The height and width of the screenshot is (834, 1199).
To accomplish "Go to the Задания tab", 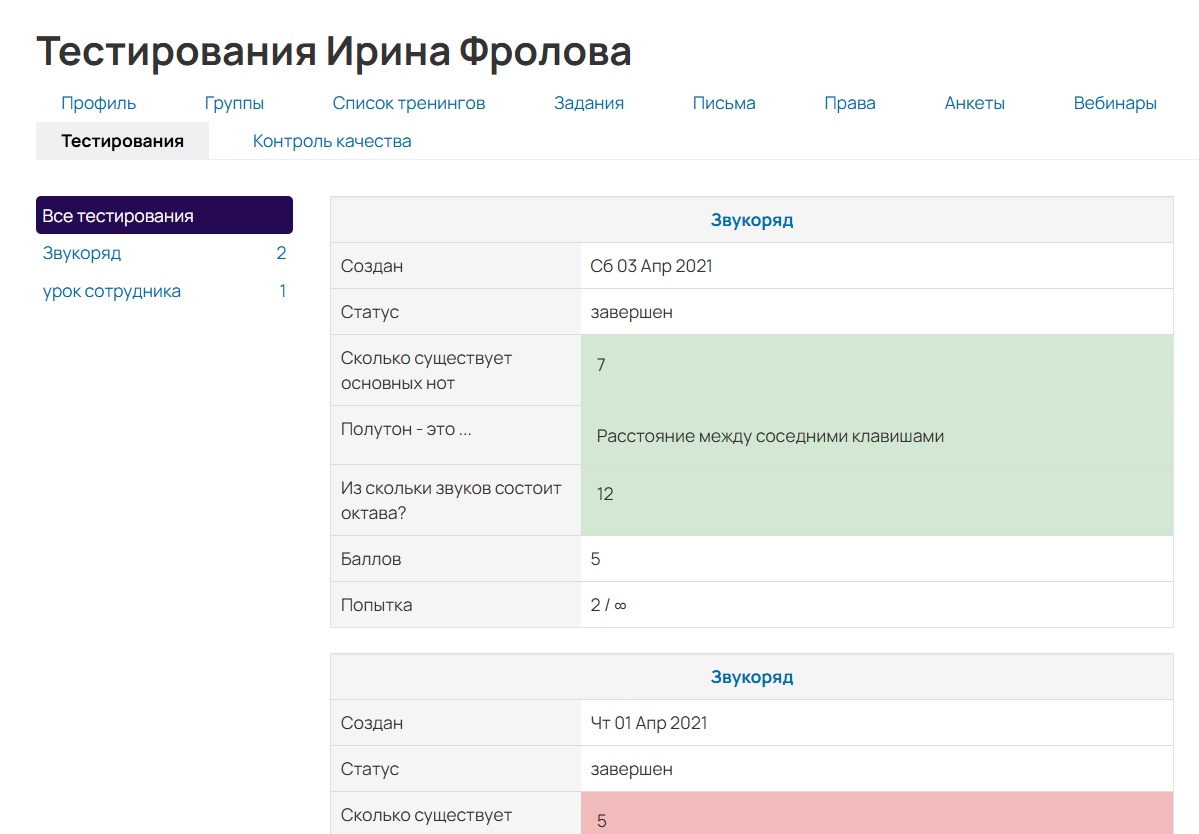I will coord(588,102).
